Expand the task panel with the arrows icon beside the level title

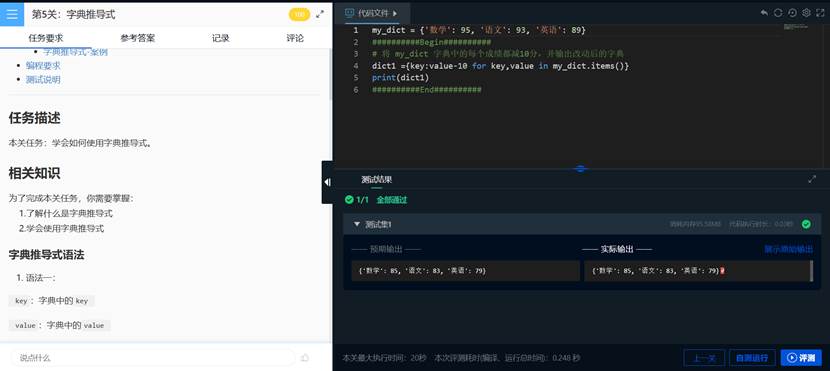pos(320,14)
